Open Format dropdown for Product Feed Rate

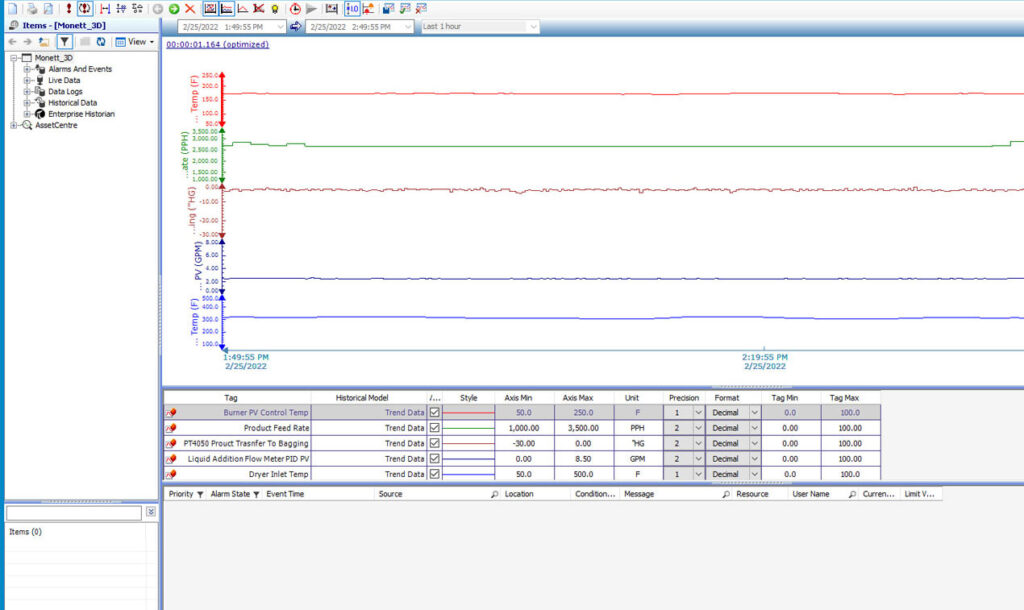click(x=754, y=428)
